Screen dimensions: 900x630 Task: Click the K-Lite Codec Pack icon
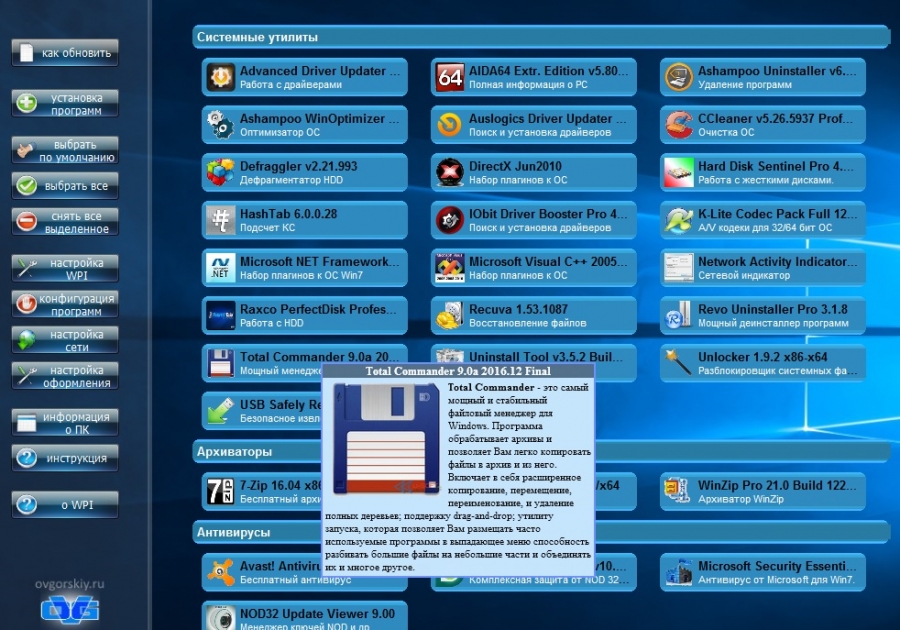678,220
